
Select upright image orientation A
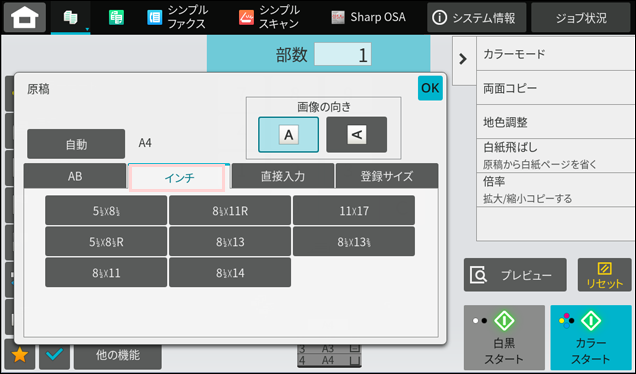(x=288, y=135)
